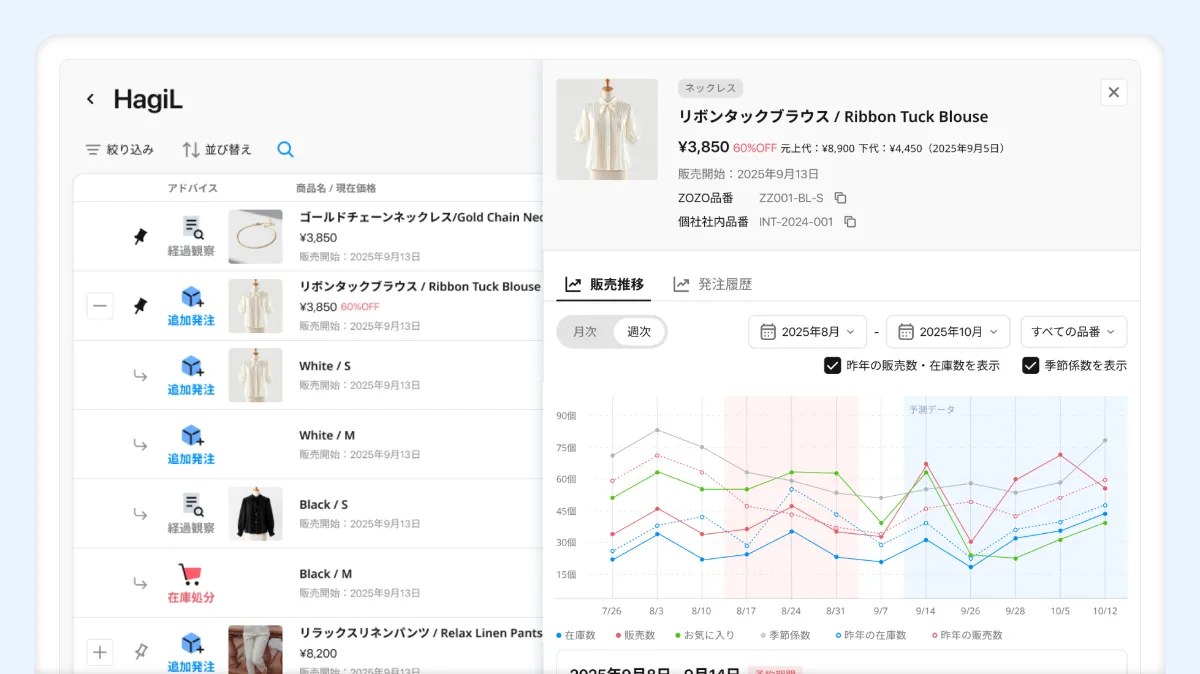Open the 2025年10月 end date dropdown
The image size is (1200, 674).
[x=948, y=332]
